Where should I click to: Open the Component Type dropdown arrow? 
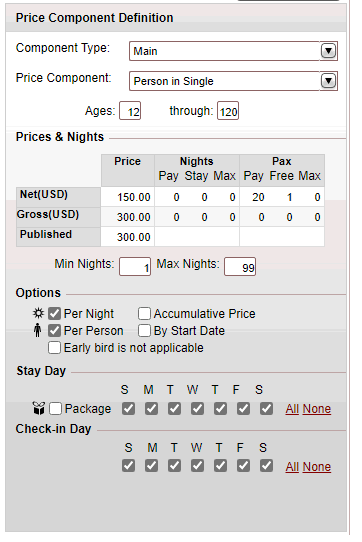[x=328, y=51]
